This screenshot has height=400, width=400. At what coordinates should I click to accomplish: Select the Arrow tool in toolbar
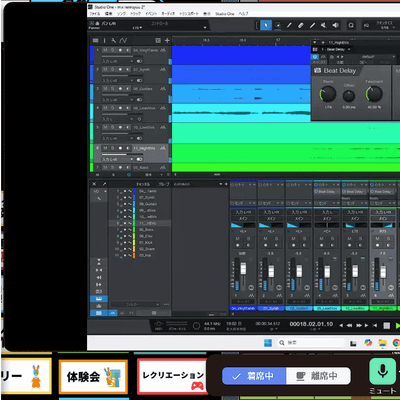266,25
